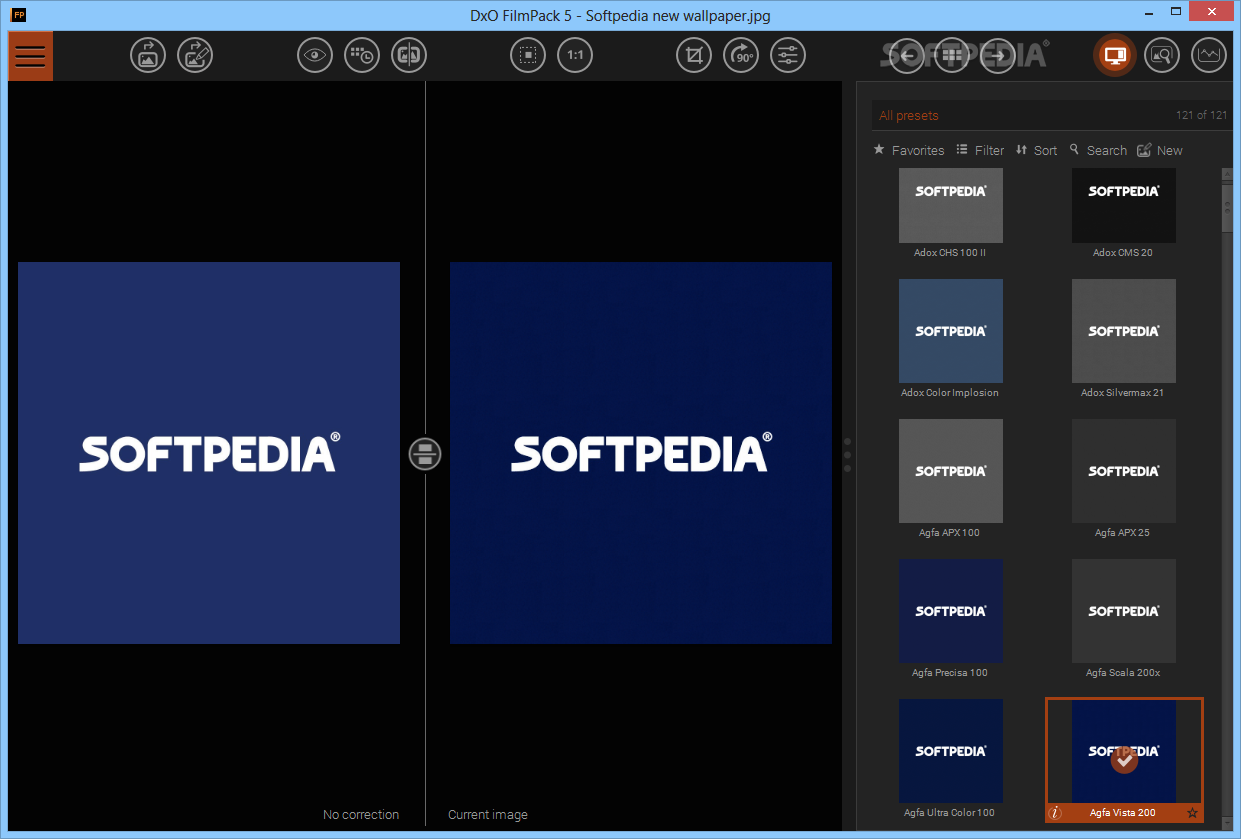Click the "121 of 121" preset counter
Screen dimensions: 1241x839
pos(1202,116)
